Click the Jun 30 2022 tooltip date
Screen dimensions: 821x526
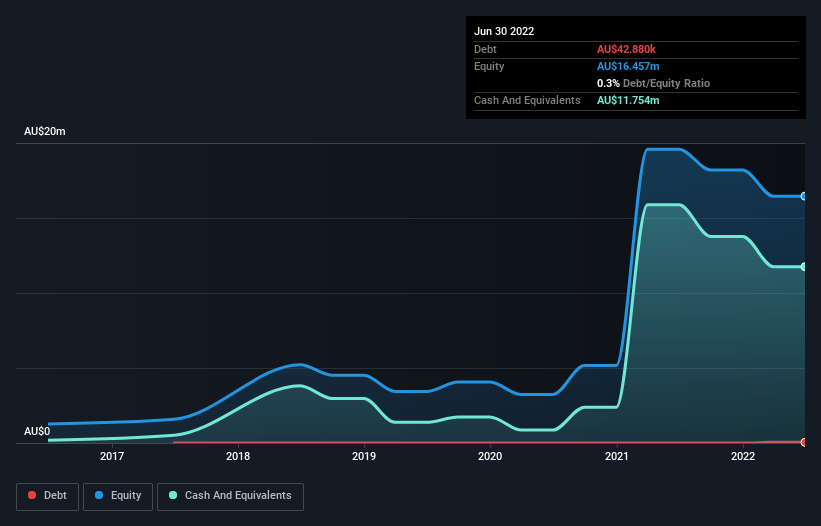click(x=504, y=31)
